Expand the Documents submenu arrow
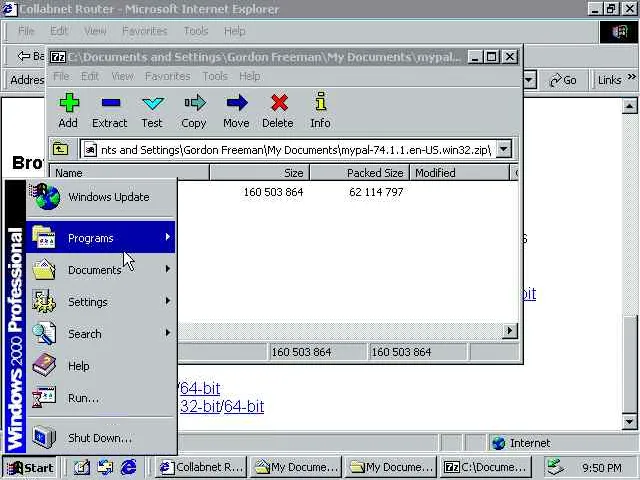 coord(168,269)
